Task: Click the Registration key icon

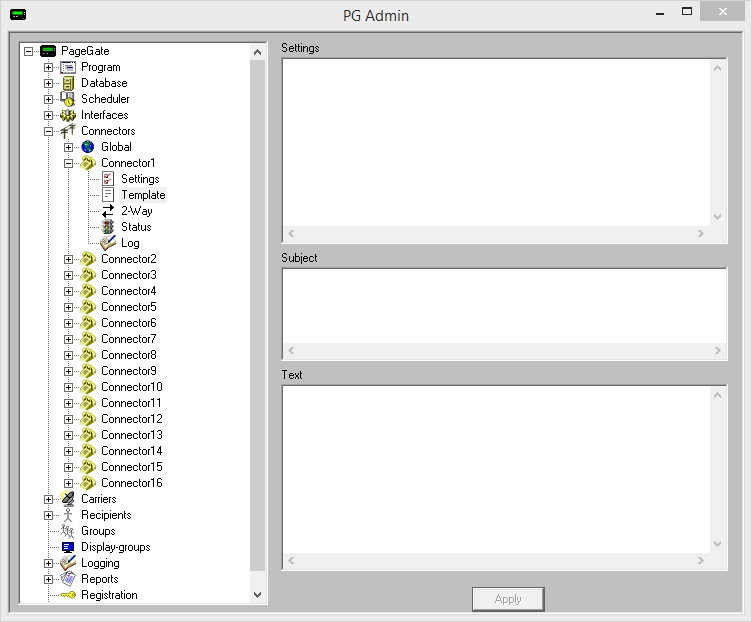Action: 68,595
